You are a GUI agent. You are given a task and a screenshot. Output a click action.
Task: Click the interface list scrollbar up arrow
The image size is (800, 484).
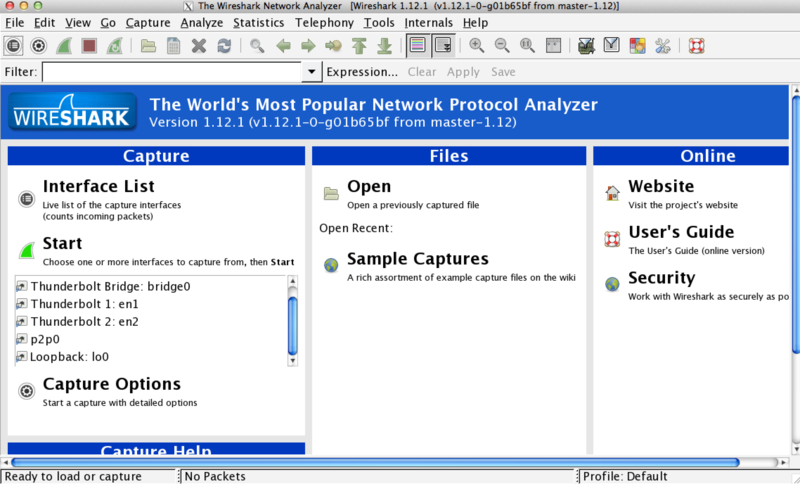pos(292,281)
